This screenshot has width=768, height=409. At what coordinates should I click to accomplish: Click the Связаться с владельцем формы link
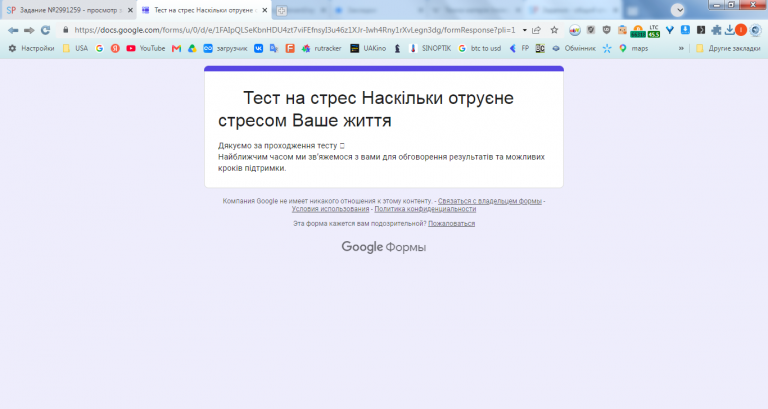[x=490, y=201]
